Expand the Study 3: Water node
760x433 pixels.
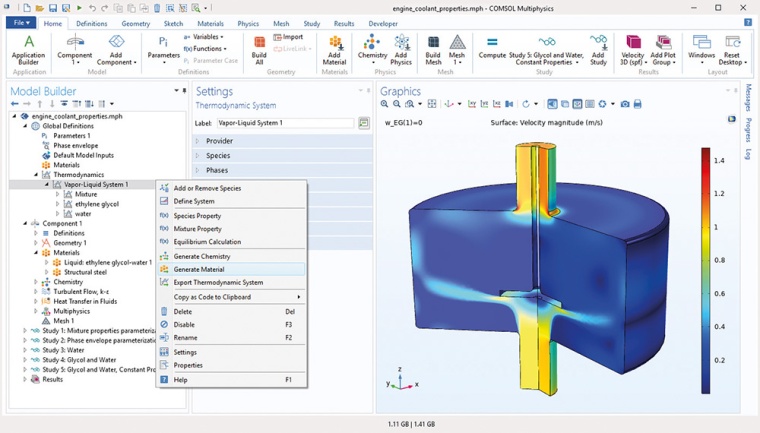25,351
